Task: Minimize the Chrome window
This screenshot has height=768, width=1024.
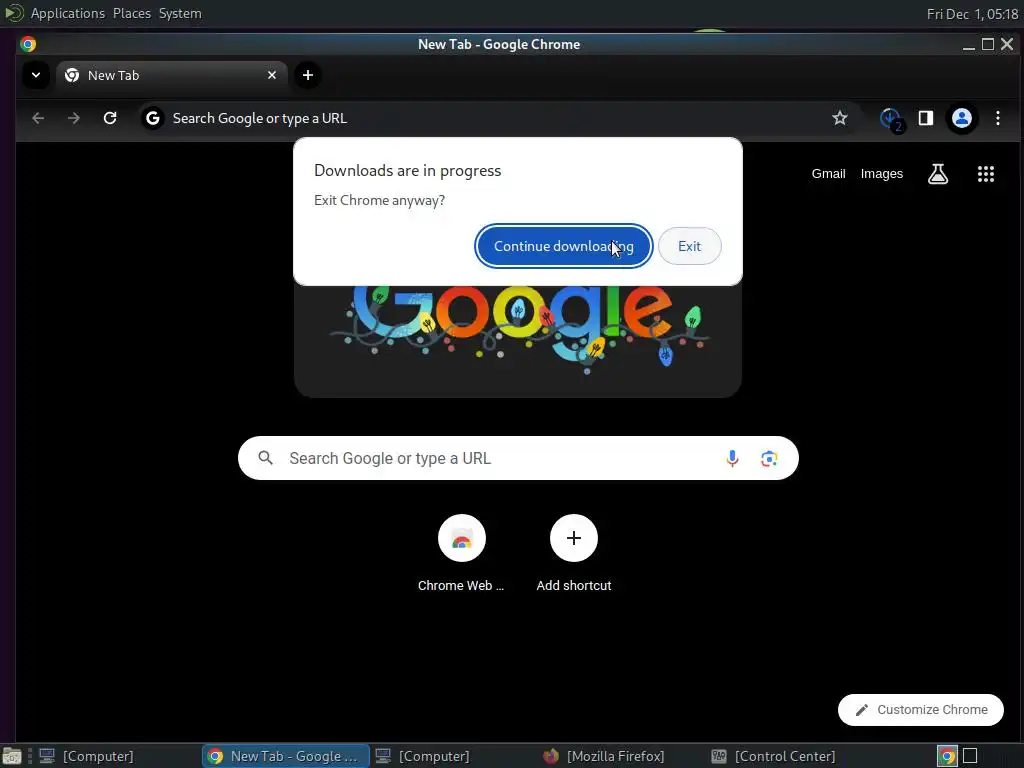Action: pyautogui.click(x=969, y=44)
